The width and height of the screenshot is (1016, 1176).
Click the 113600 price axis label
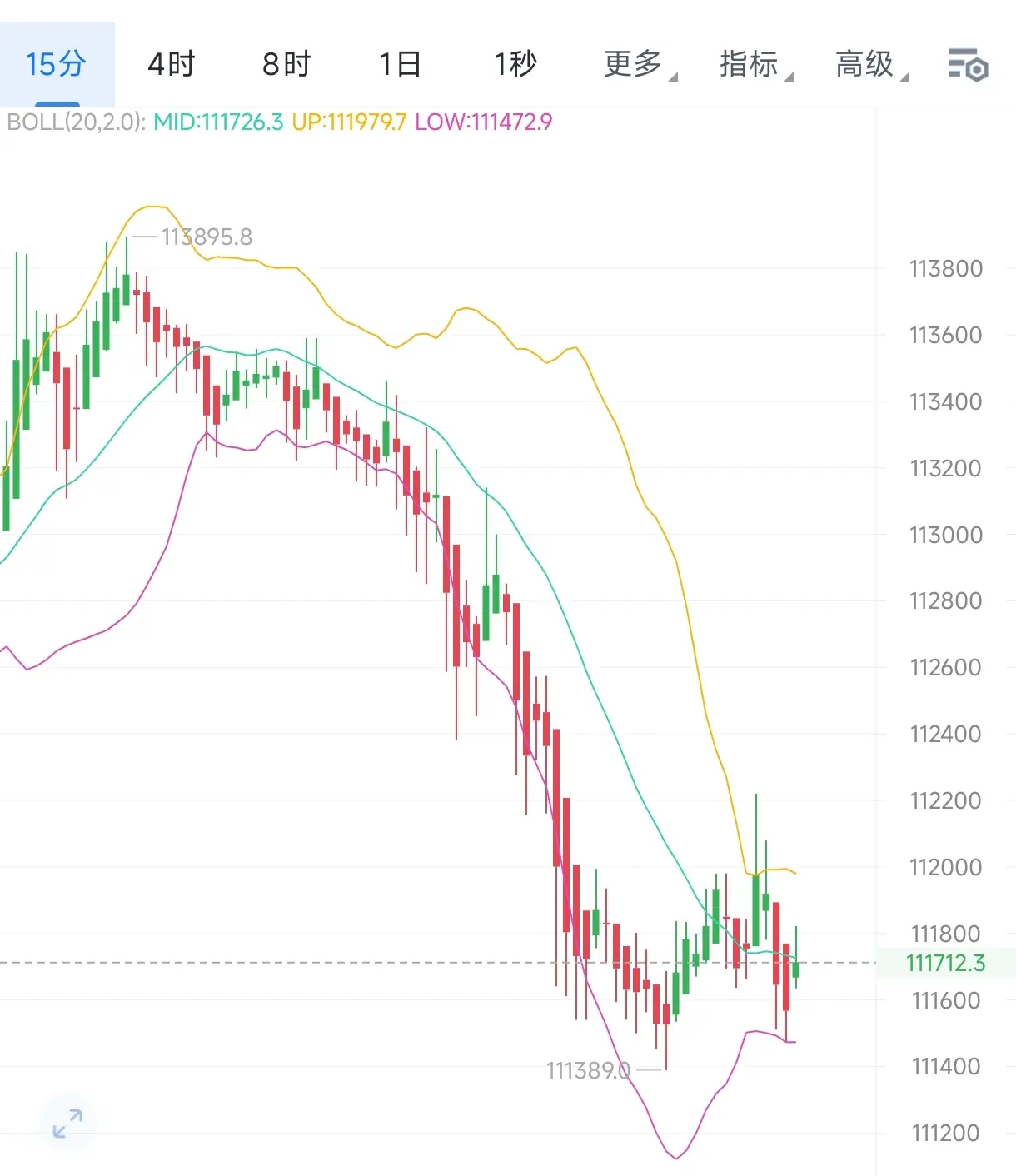[945, 336]
